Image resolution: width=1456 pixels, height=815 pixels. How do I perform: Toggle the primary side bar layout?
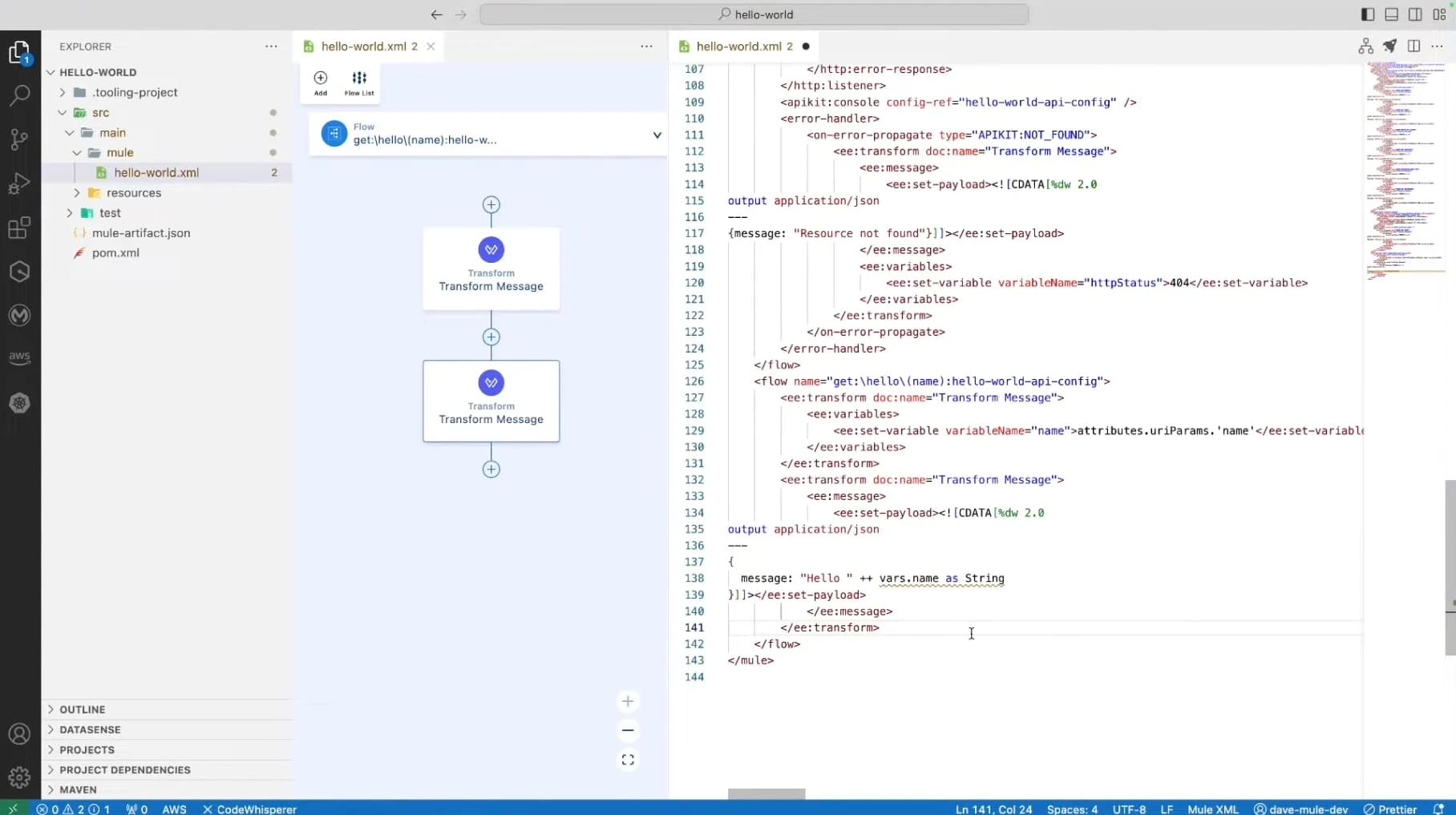[x=1368, y=14]
